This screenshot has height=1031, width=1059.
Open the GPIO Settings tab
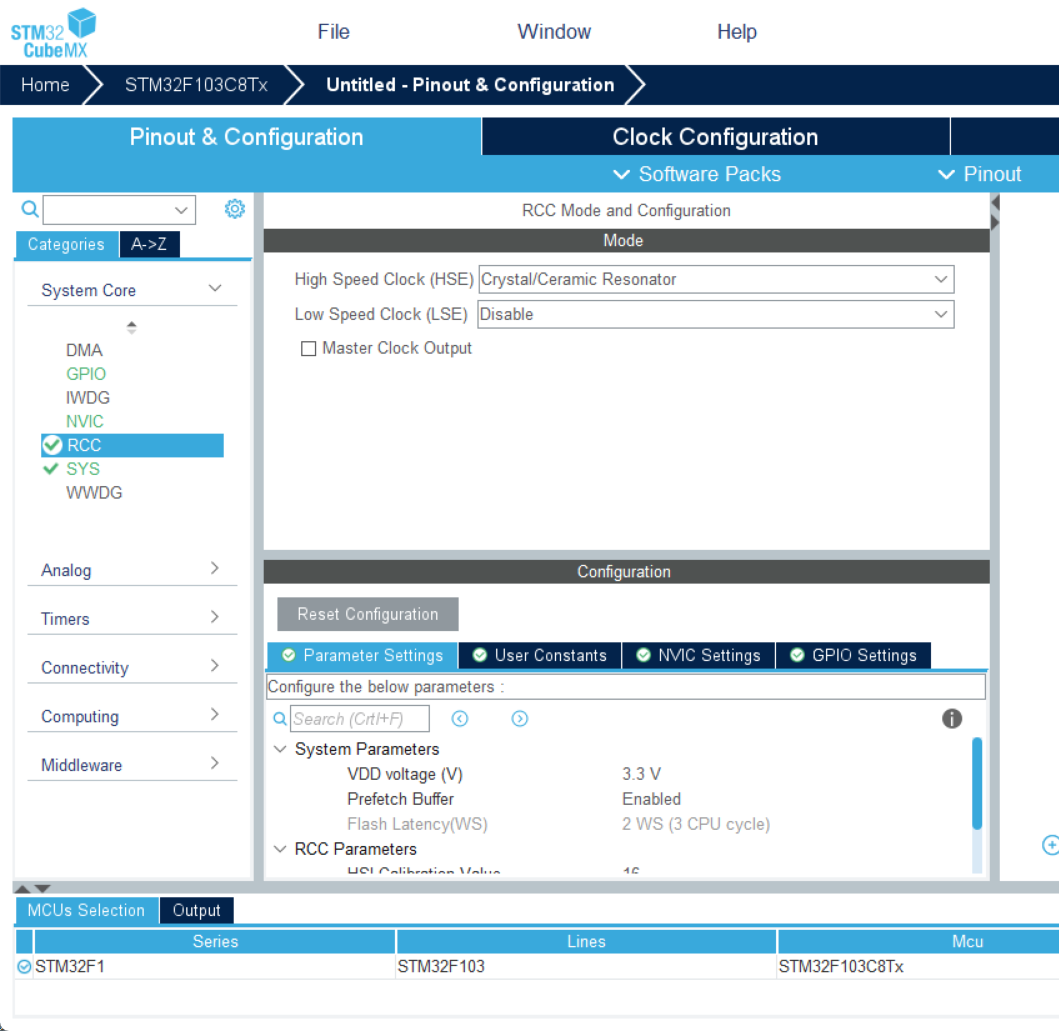pos(854,655)
